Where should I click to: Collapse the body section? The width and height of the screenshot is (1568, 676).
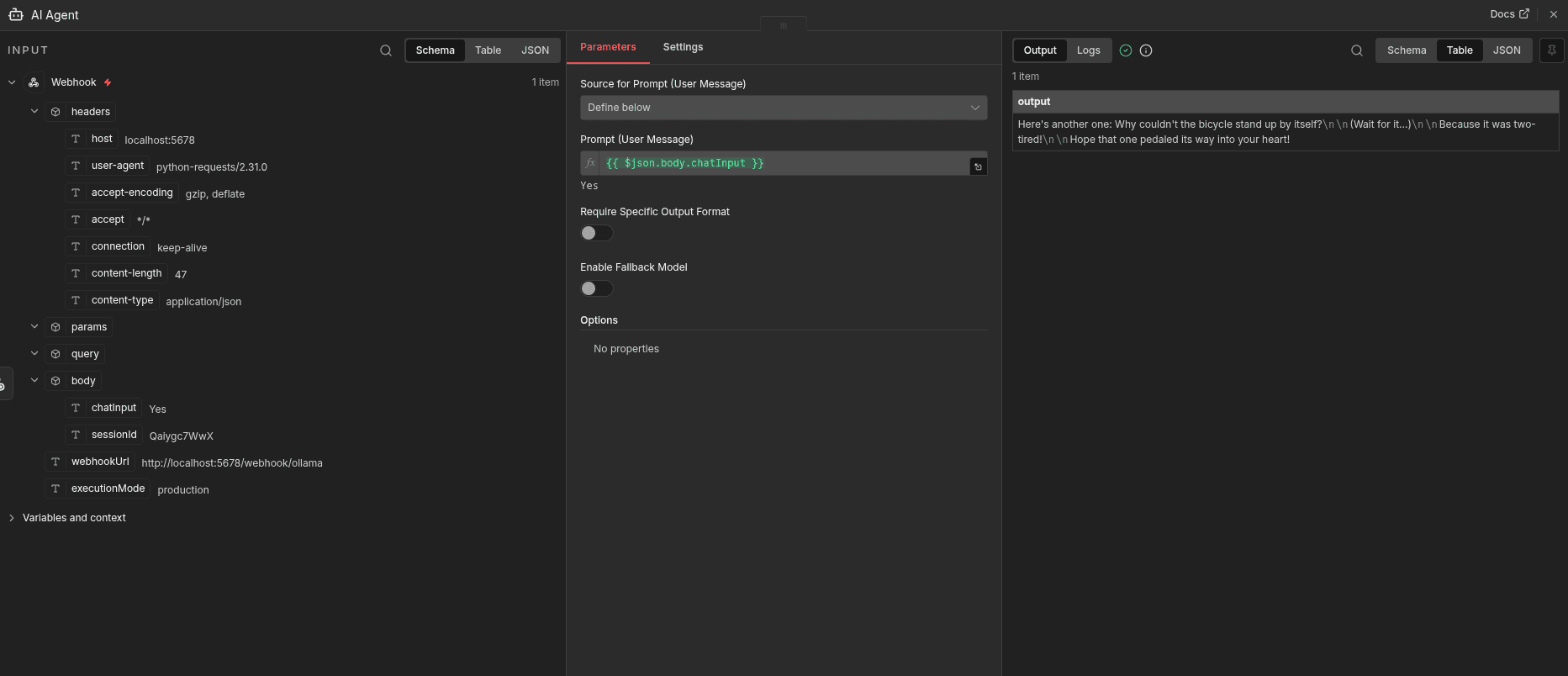tap(34, 380)
